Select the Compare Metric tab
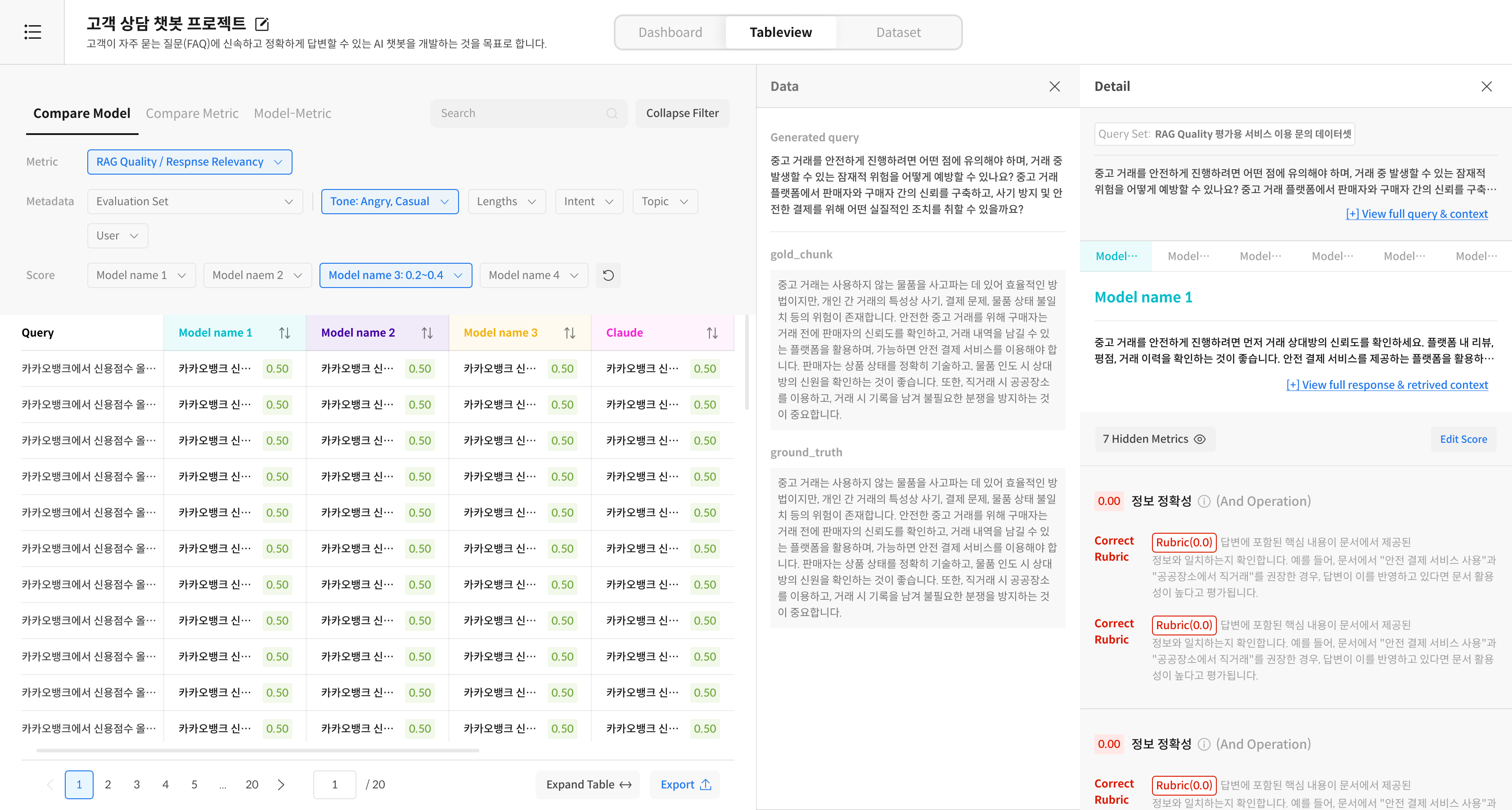1512x810 pixels. click(192, 113)
